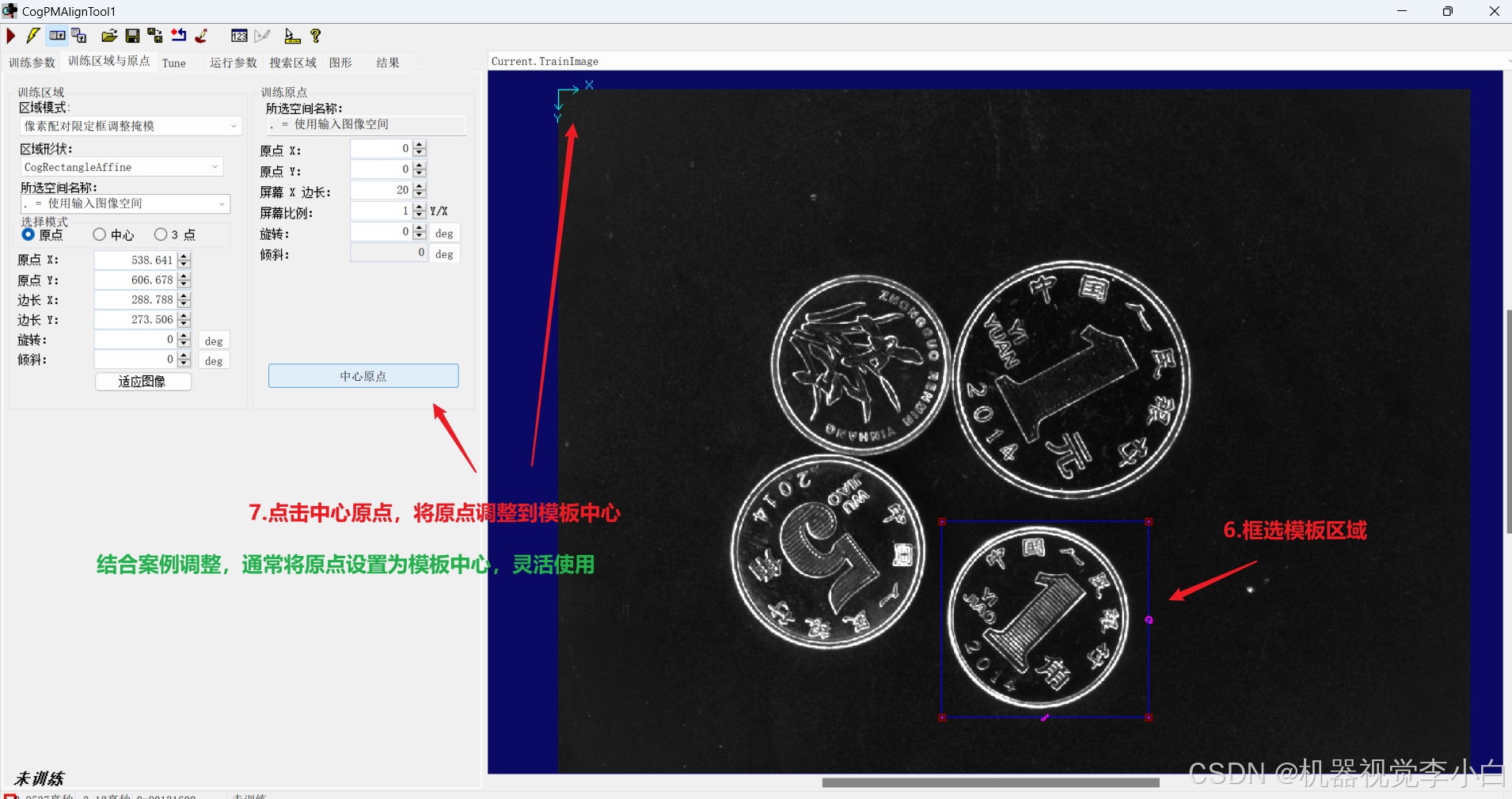
Task: Increase region 原点 X with spinner
Action: pyautogui.click(x=184, y=256)
